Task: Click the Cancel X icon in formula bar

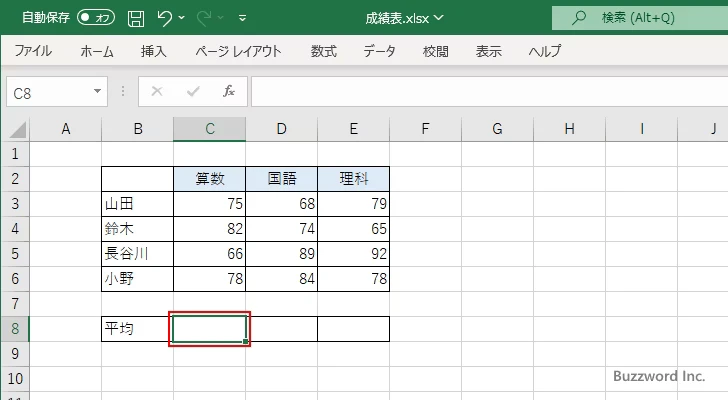Action: coord(157,91)
